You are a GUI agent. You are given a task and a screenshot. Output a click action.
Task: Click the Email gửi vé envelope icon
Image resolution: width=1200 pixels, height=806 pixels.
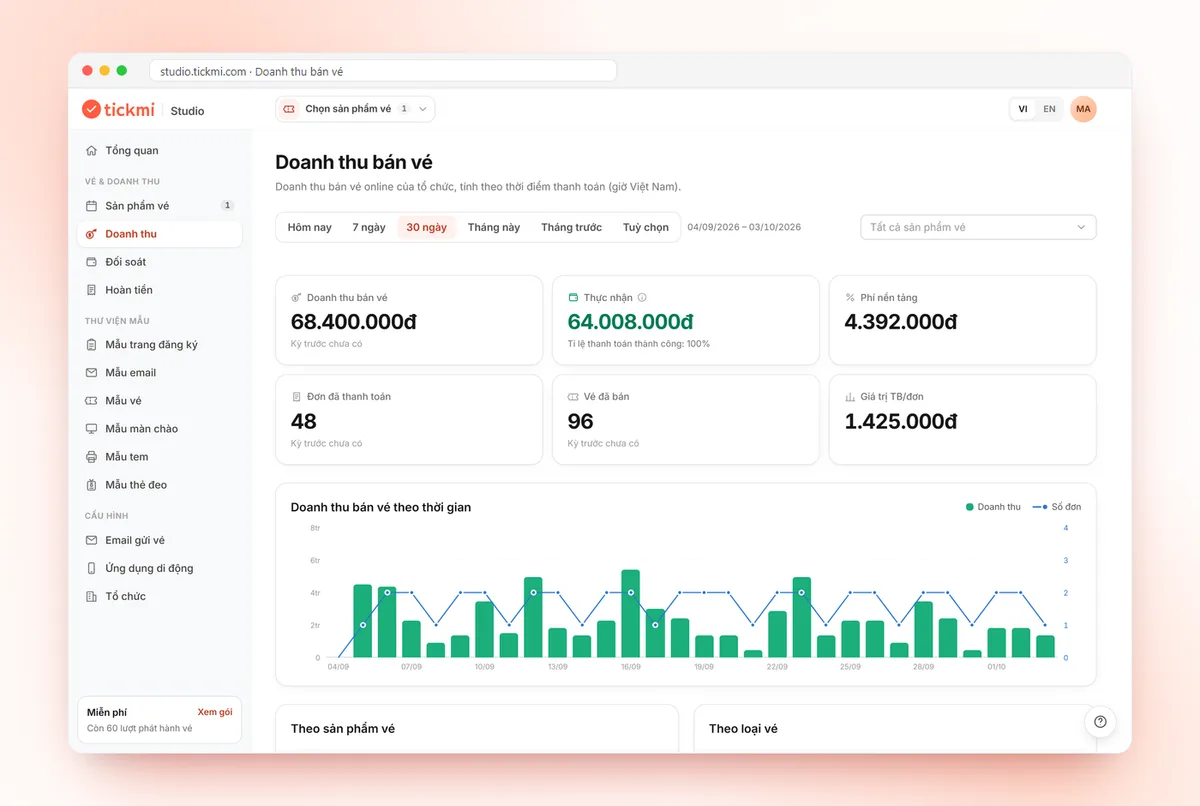[x=92, y=540]
